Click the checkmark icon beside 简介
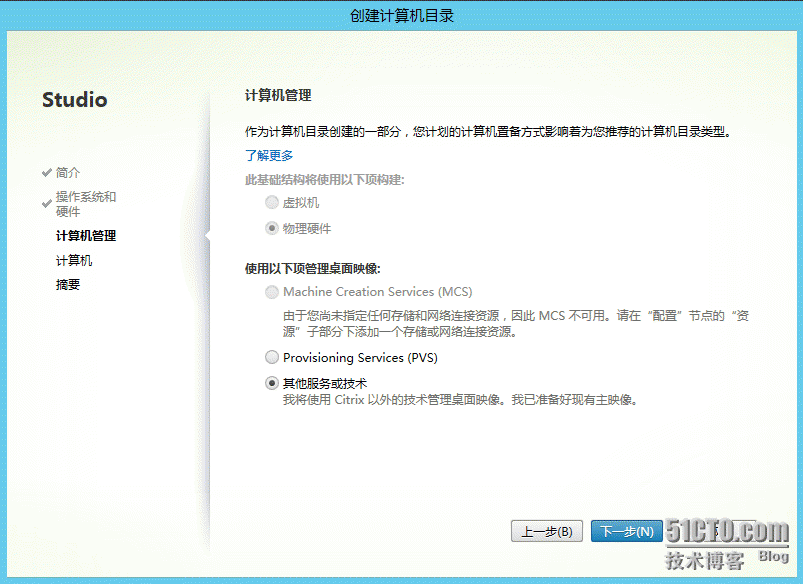The image size is (803, 584). click(47, 173)
